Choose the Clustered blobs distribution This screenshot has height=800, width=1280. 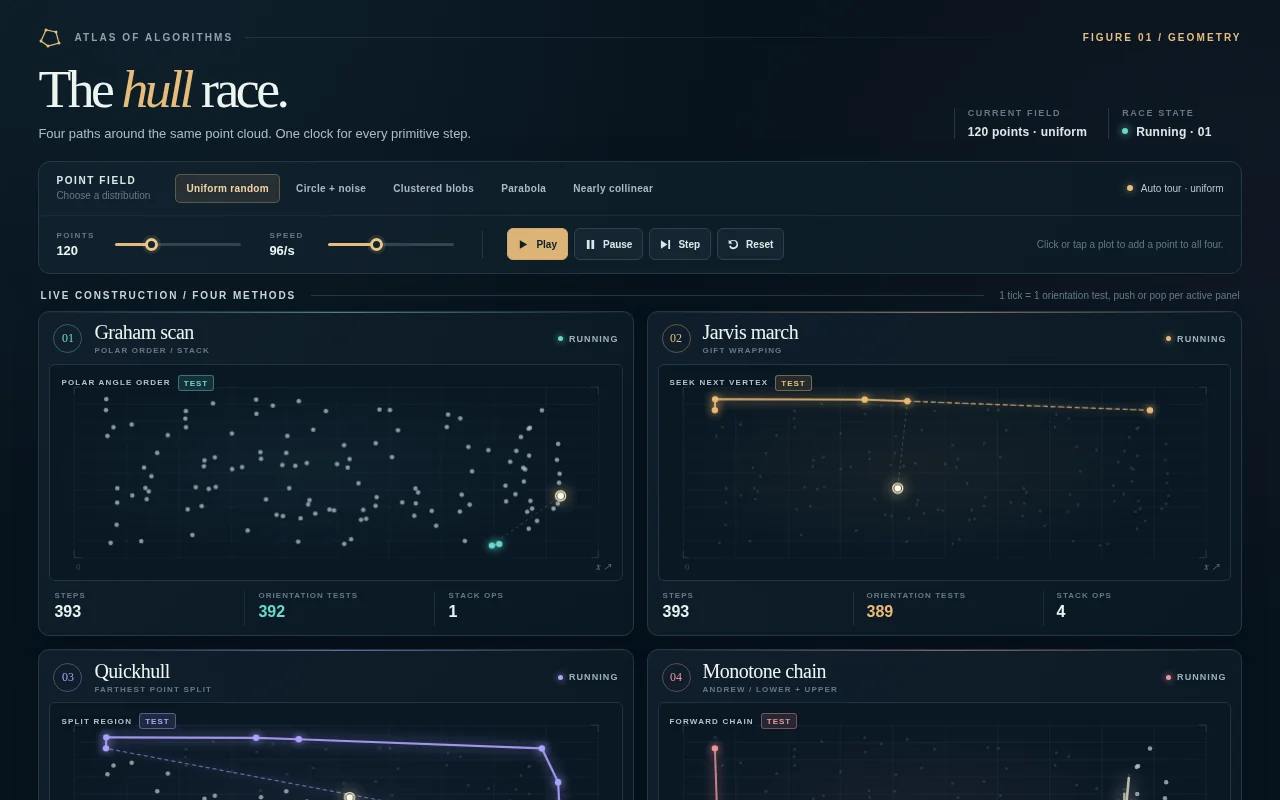(x=433, y=188)
